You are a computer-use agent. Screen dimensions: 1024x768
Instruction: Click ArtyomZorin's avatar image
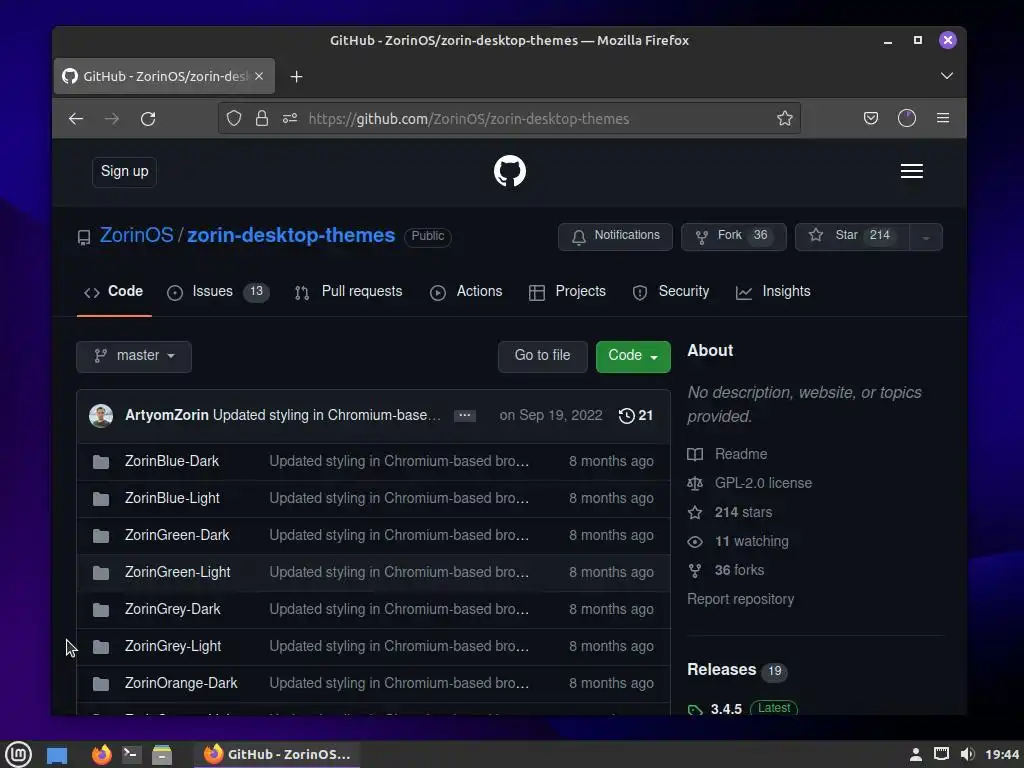point(101,415)
